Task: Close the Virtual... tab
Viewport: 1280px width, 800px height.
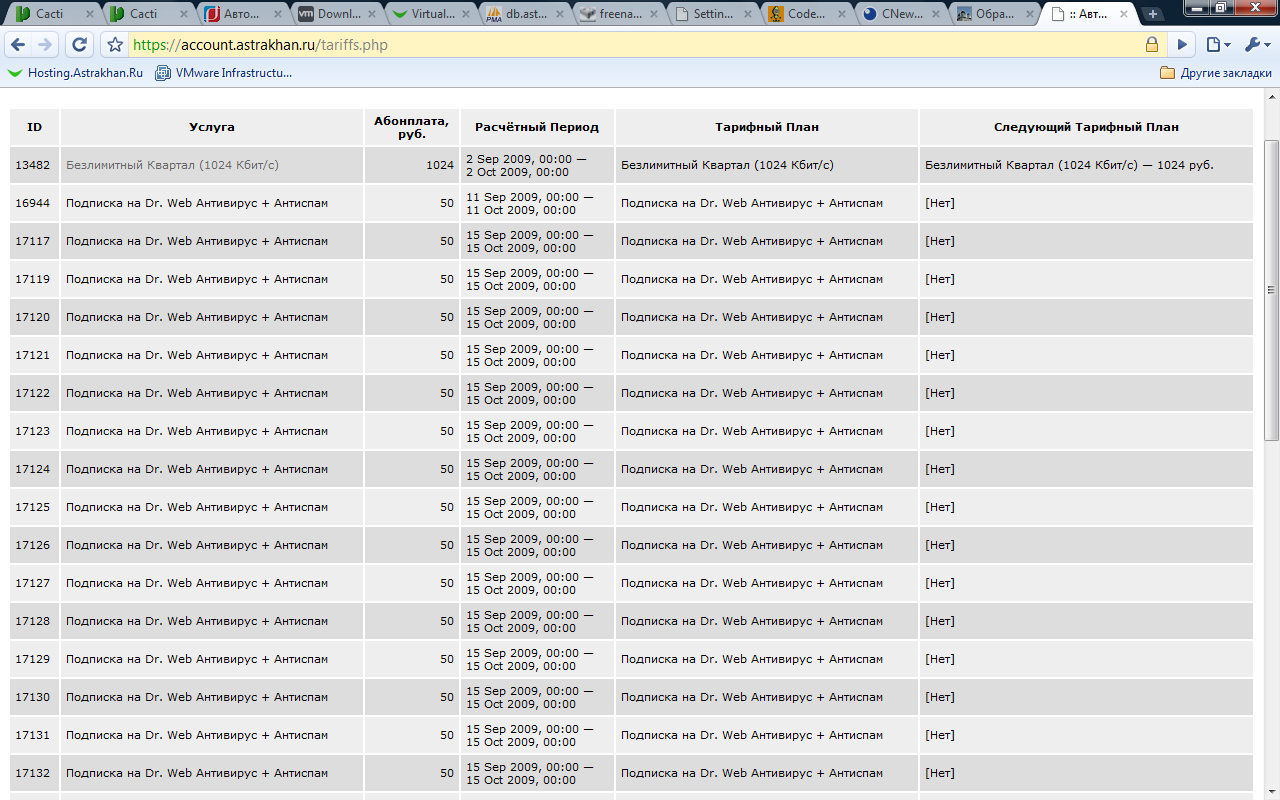Action: [x=465, y=14]
